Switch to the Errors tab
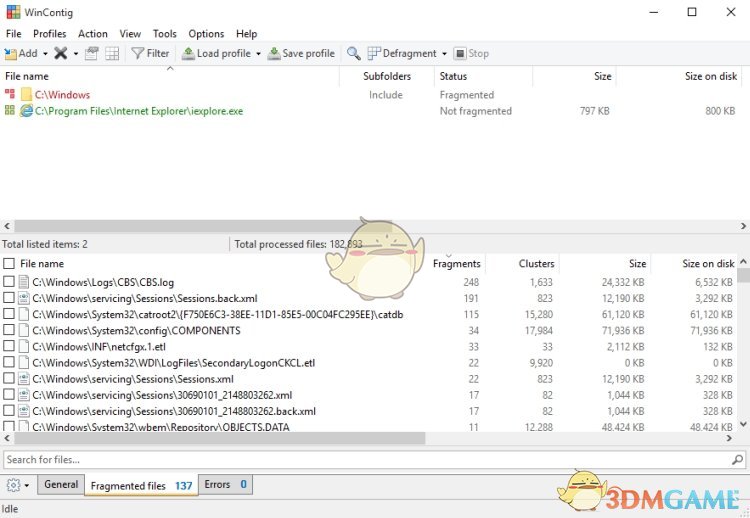The image size is (750, 518). pos(225,485)
